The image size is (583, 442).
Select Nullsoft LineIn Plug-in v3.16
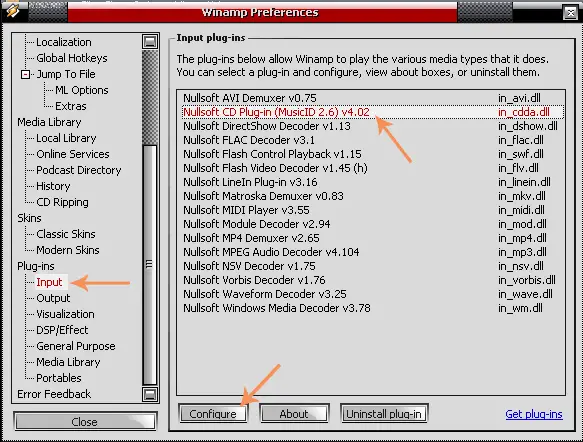click(373, 183)
